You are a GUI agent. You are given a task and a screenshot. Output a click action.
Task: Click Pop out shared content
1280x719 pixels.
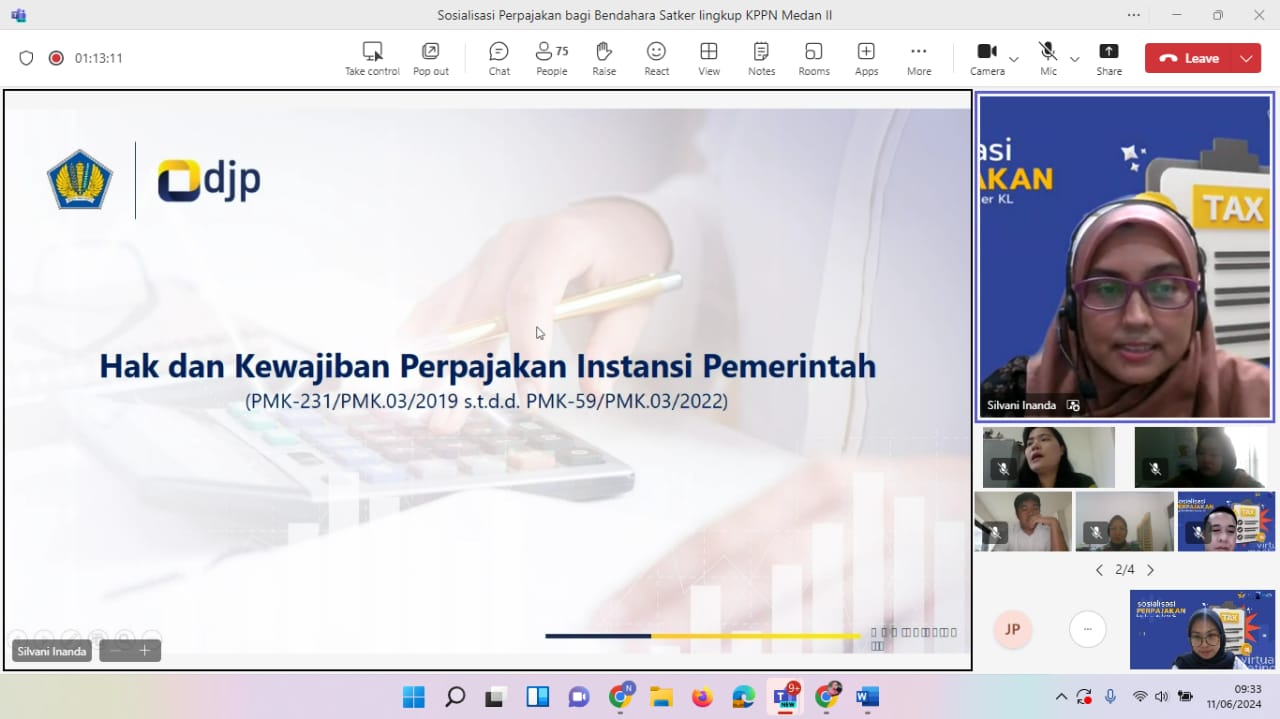coord(431,58)
